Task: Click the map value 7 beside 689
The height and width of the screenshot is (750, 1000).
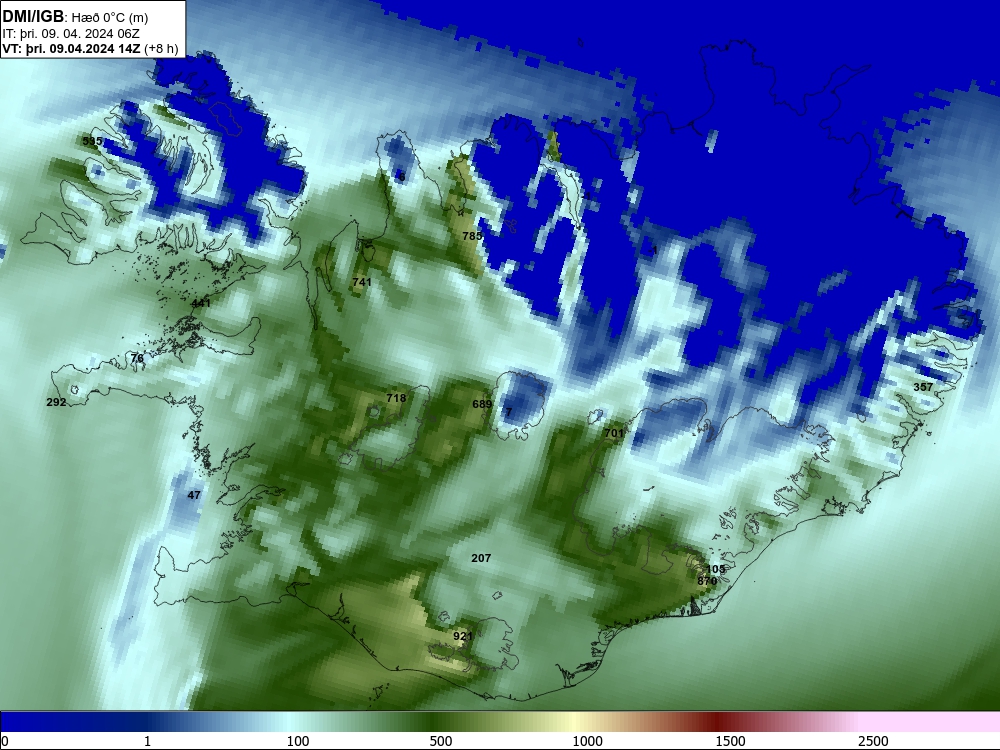Action: tap(509, 413)
